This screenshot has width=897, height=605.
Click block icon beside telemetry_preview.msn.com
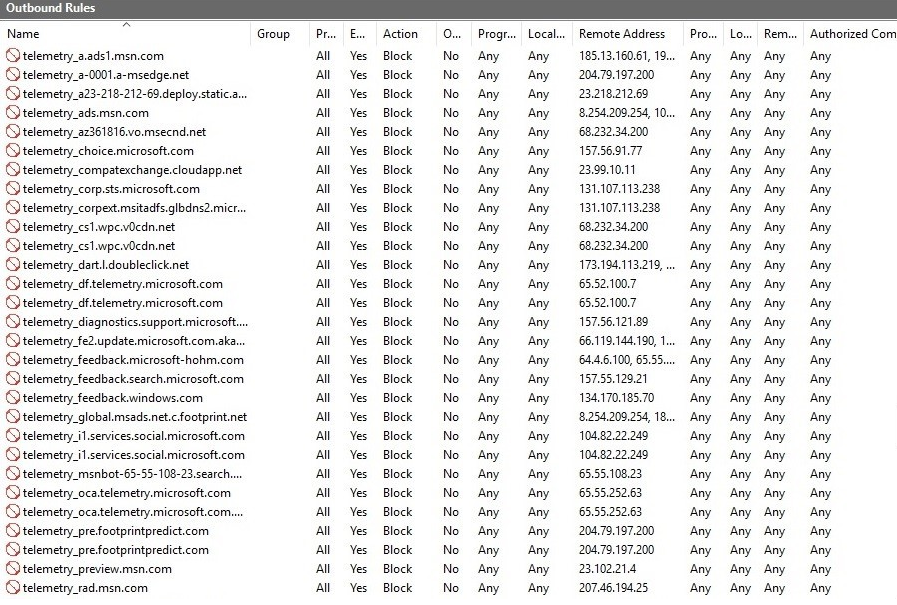(x=13, y=569)
